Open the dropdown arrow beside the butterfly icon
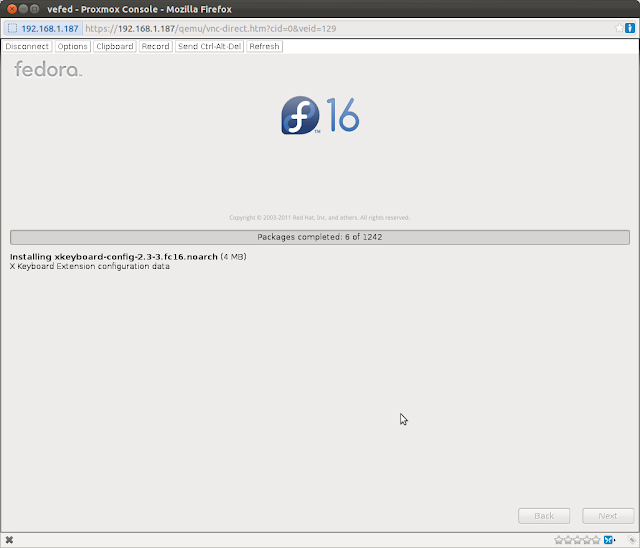640x548 pixels. 615,541
